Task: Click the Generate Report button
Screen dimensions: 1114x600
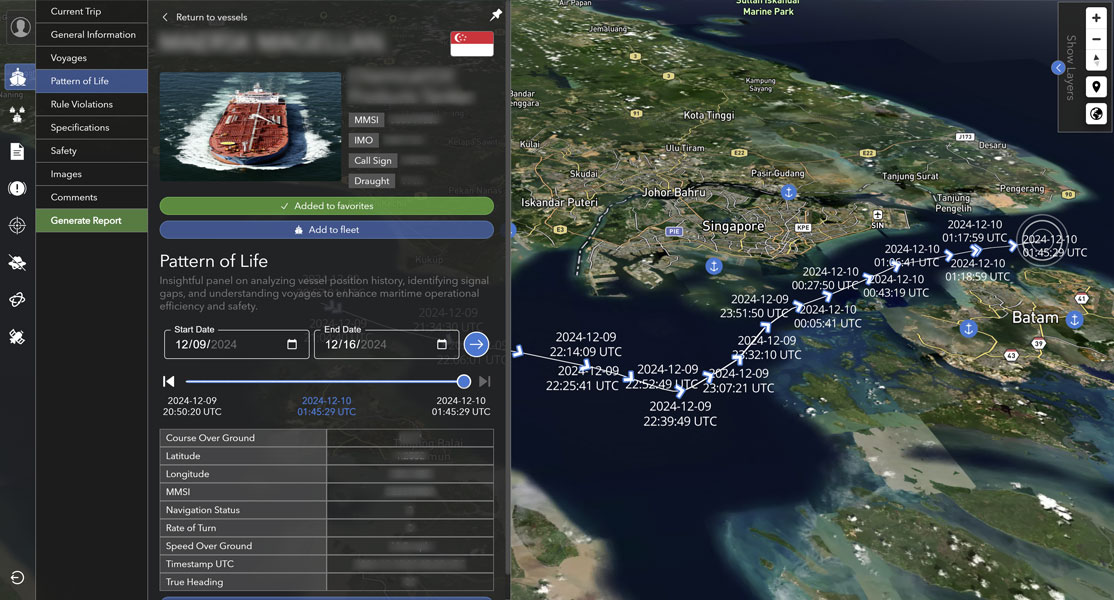Action: (x=86, y=220)
